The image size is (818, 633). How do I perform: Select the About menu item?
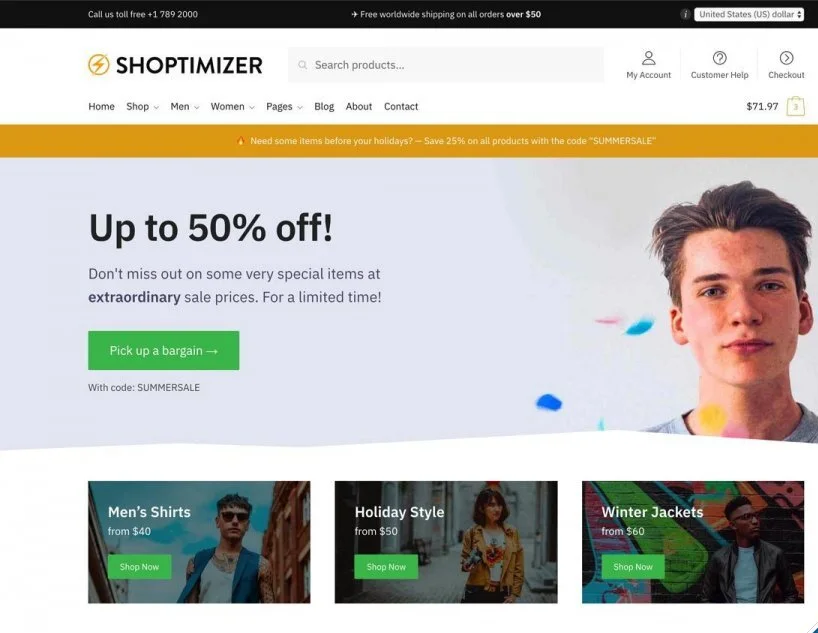point(359,106)
